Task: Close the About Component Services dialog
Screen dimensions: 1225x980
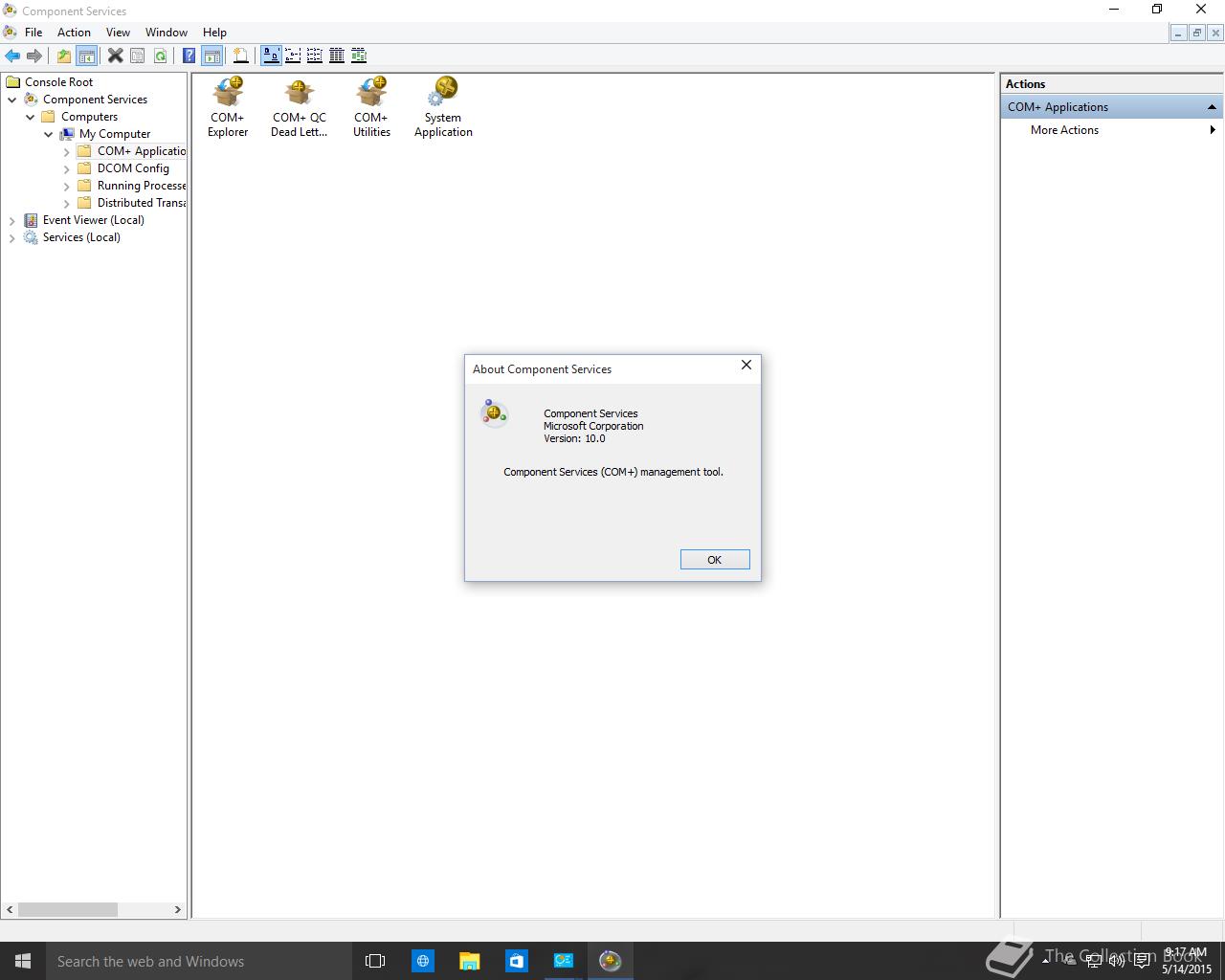Action: [x=746, y=365]
